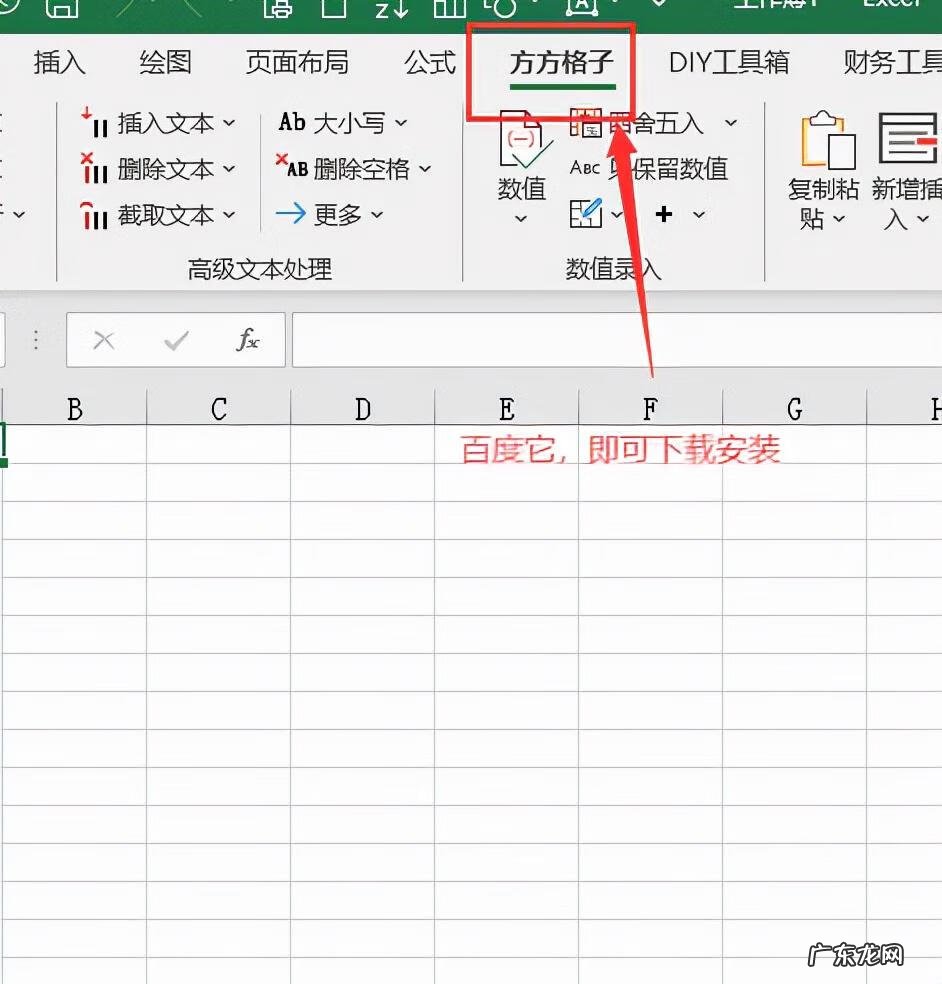Select the 方方格子 ribbon tab
This screenshot has width=942, height=984.
562,63
